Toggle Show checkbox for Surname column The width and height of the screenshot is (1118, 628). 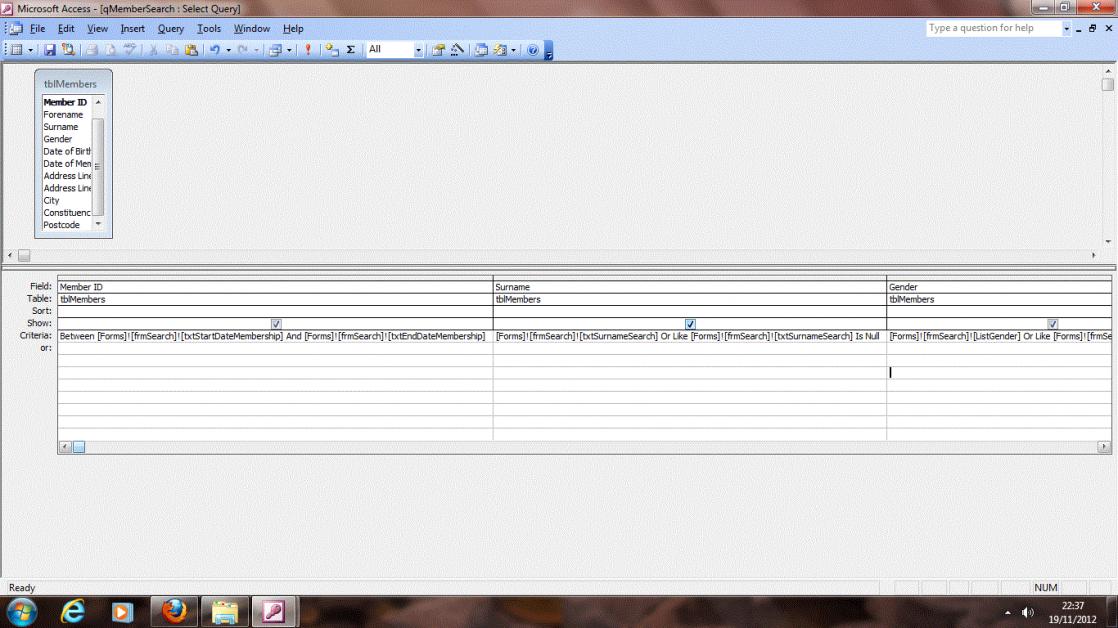(x=689, y=324)
